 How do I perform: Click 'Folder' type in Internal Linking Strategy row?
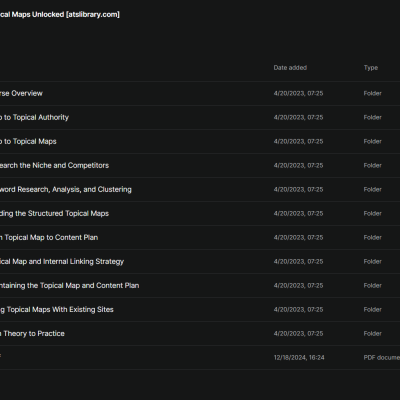click(x=372, y=261)
